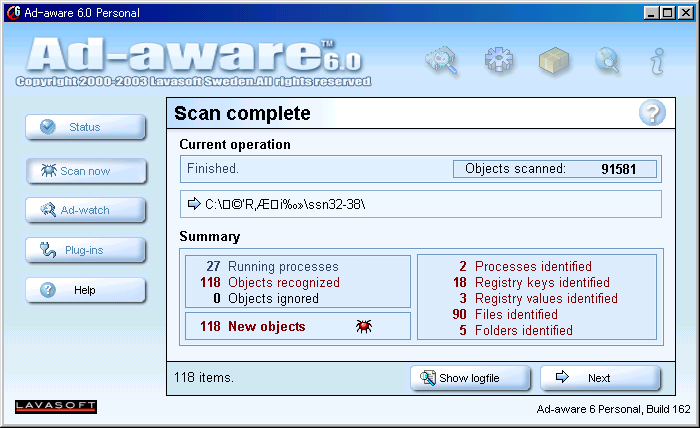Click 'Ad-aware 6 Personal, Build 162' text

613,409
